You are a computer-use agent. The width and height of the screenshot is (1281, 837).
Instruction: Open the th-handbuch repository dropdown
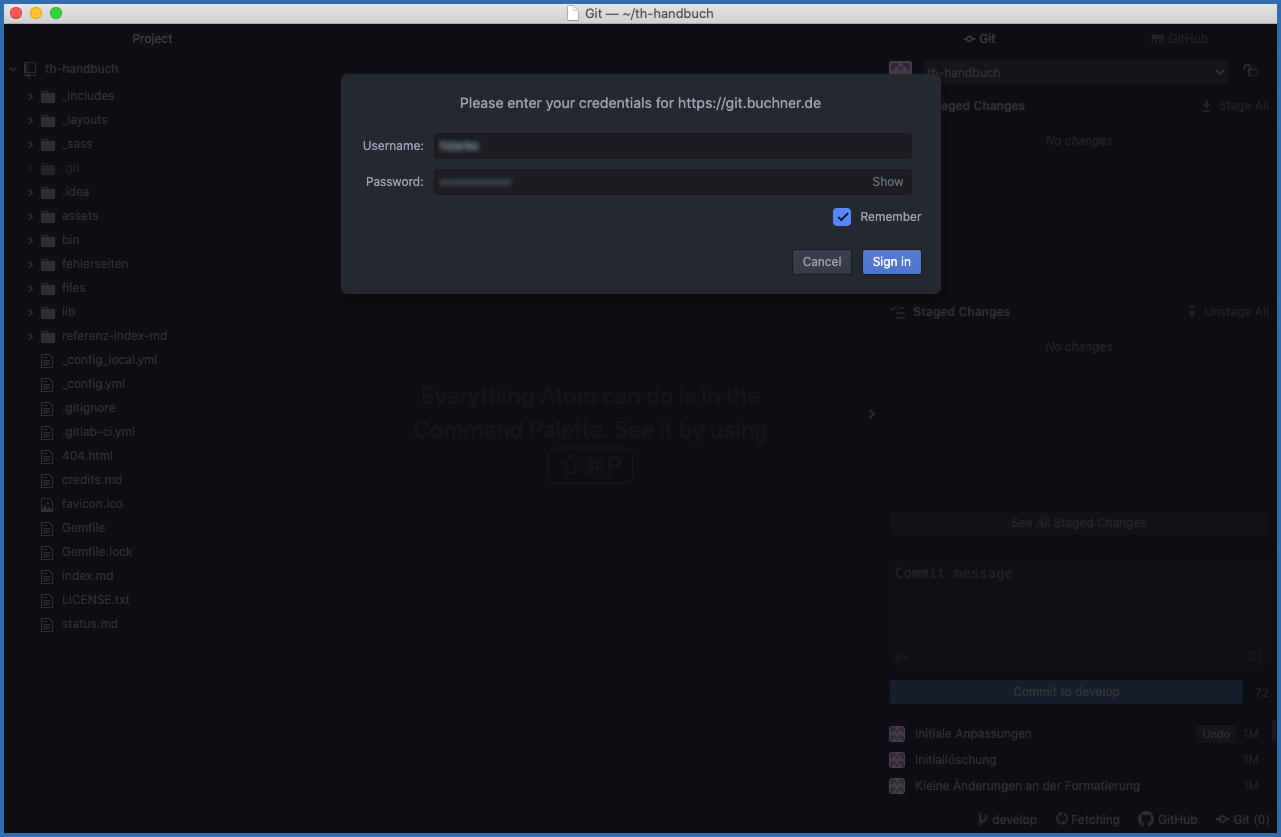[x=1074, y=72]
